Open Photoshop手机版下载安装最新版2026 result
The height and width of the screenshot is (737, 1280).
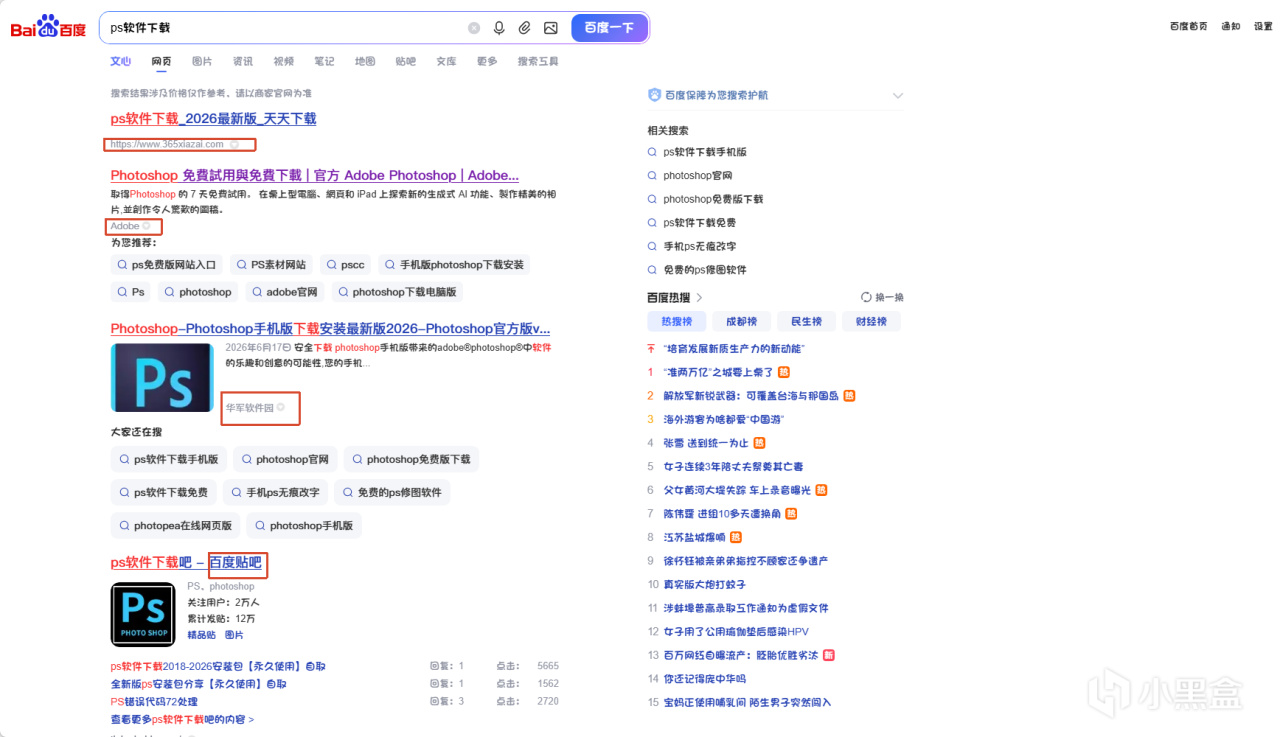[x=330, y=329]
